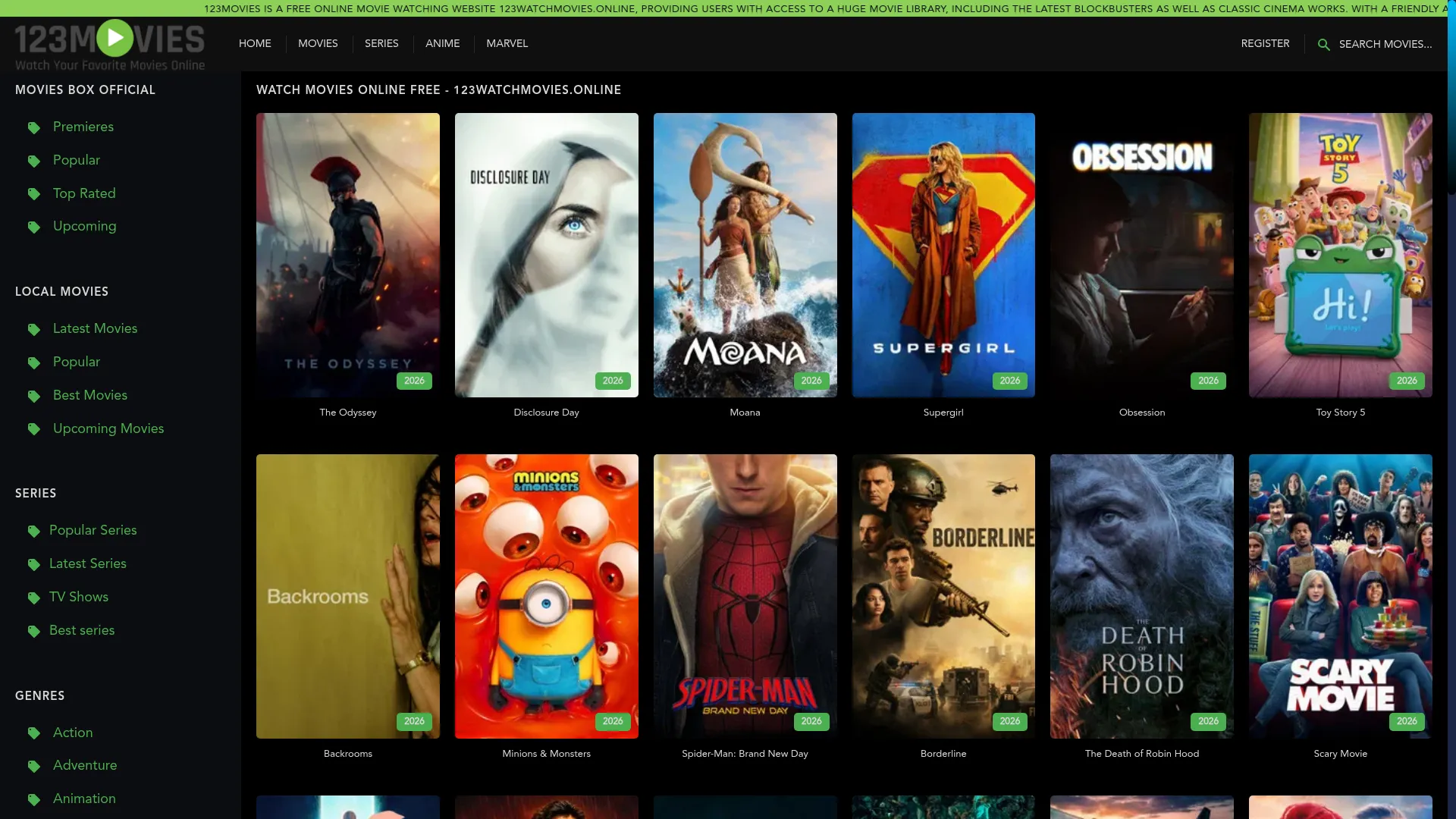Go to Best Movies
This screenshot has width=1456, height=819.
click(90, 395)
